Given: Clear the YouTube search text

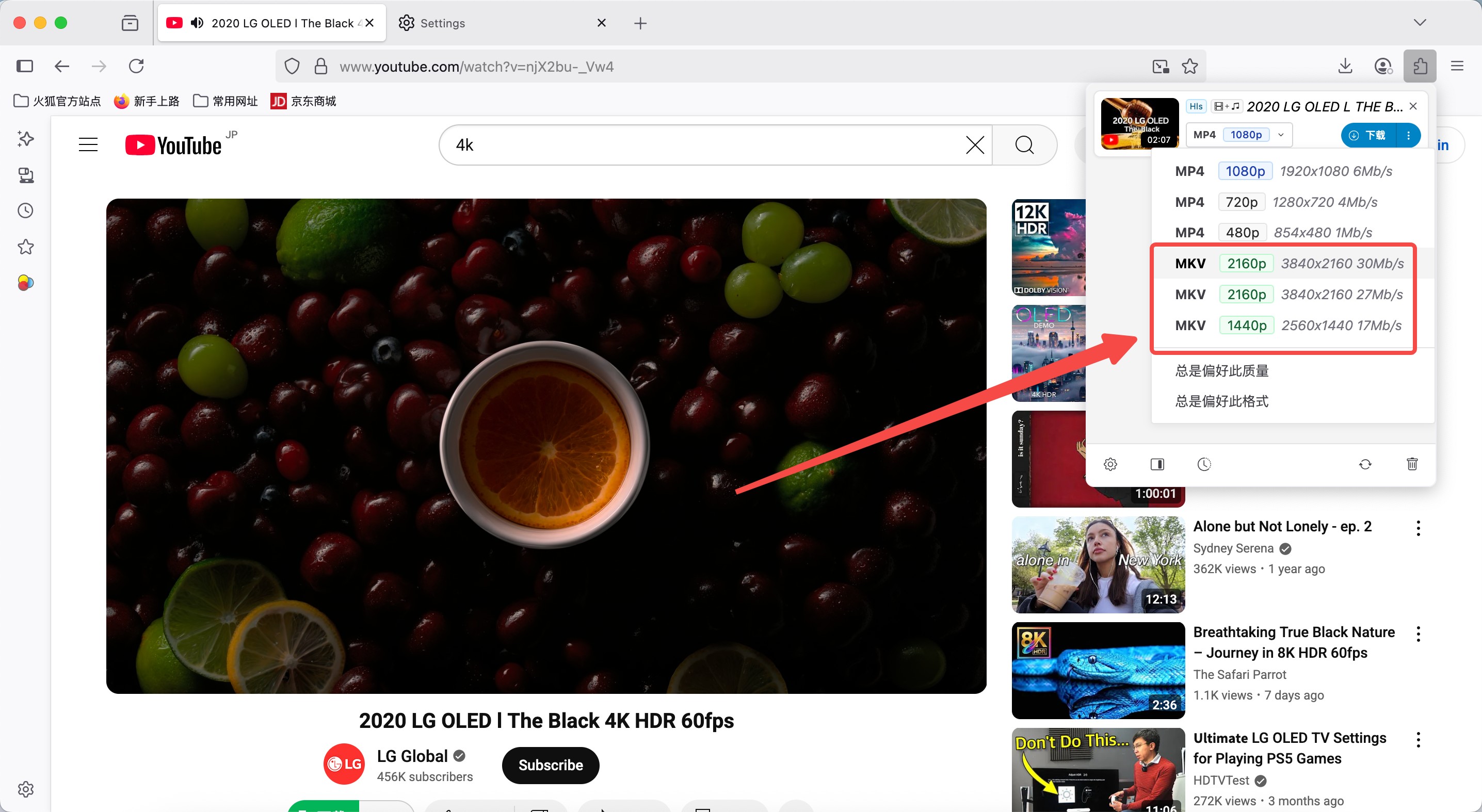Looking at the screenshot, I should coord(975,145).
